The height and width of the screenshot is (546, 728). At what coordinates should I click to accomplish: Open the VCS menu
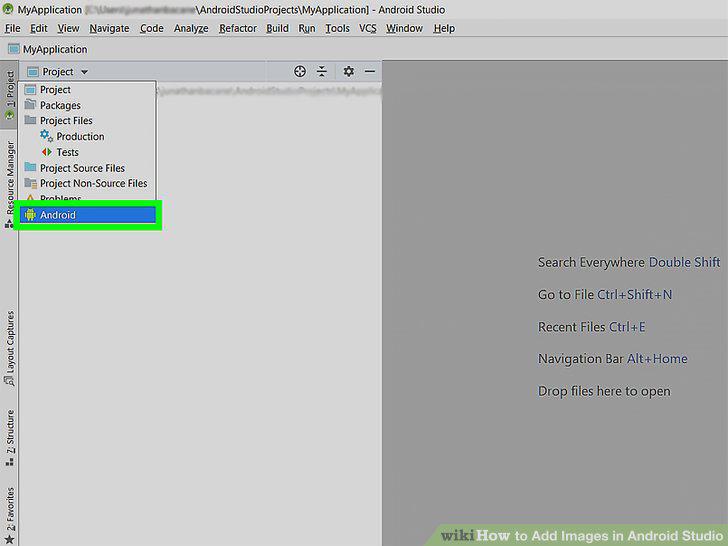(x=368, y=28)
